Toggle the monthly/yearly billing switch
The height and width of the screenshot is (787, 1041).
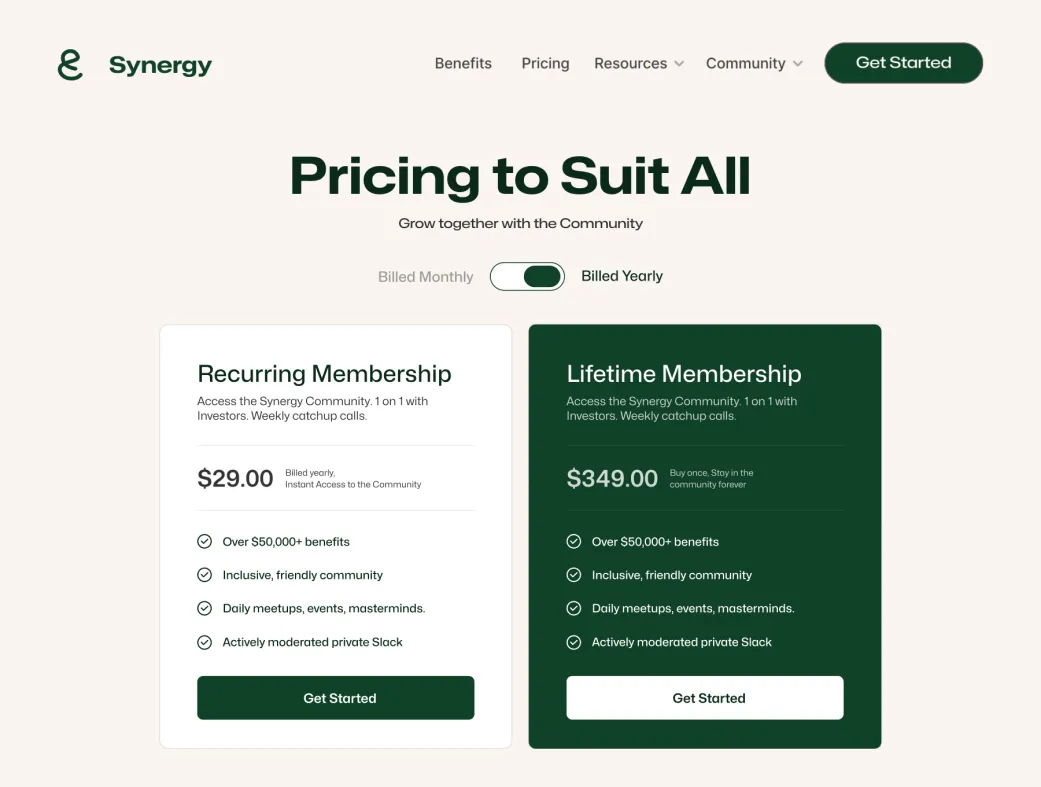pyautogui.click(x=527, y=276)
